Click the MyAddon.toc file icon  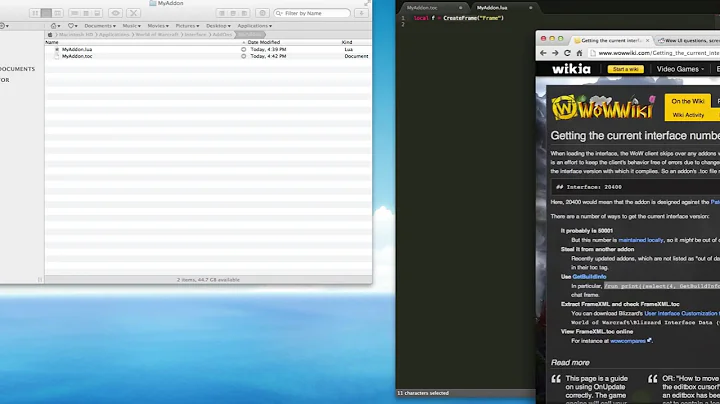coord(57,56)
